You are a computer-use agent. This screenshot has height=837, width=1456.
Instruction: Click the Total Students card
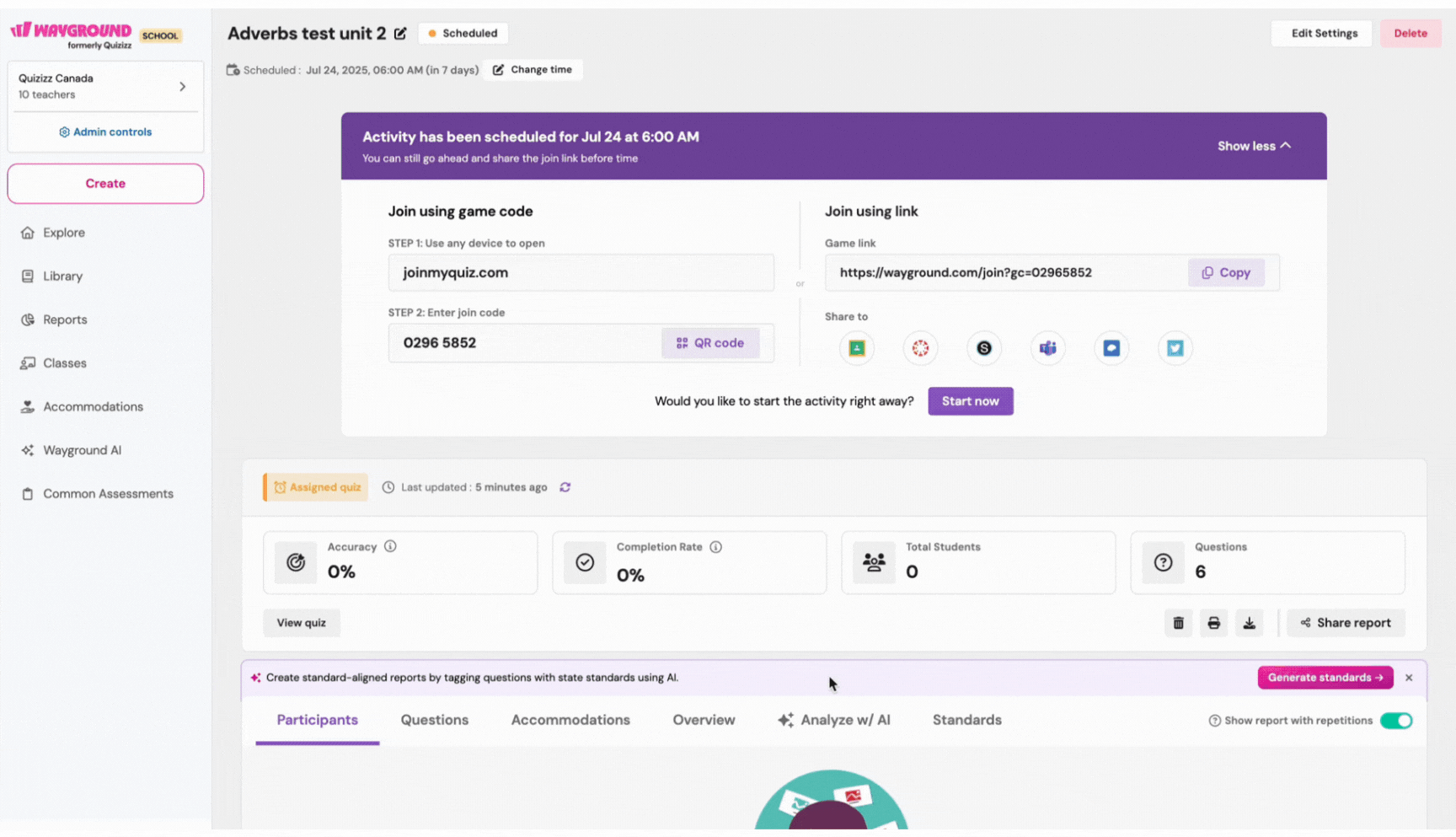(978, 562)
